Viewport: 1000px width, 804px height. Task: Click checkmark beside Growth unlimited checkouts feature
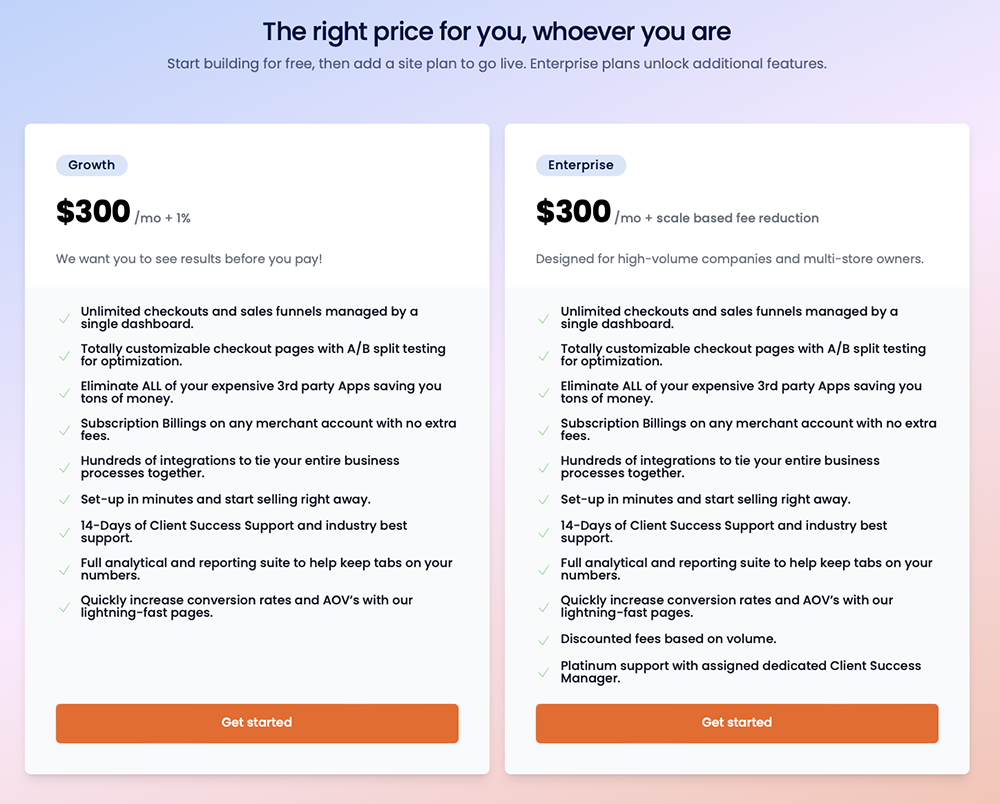click(x=64, y=318)
